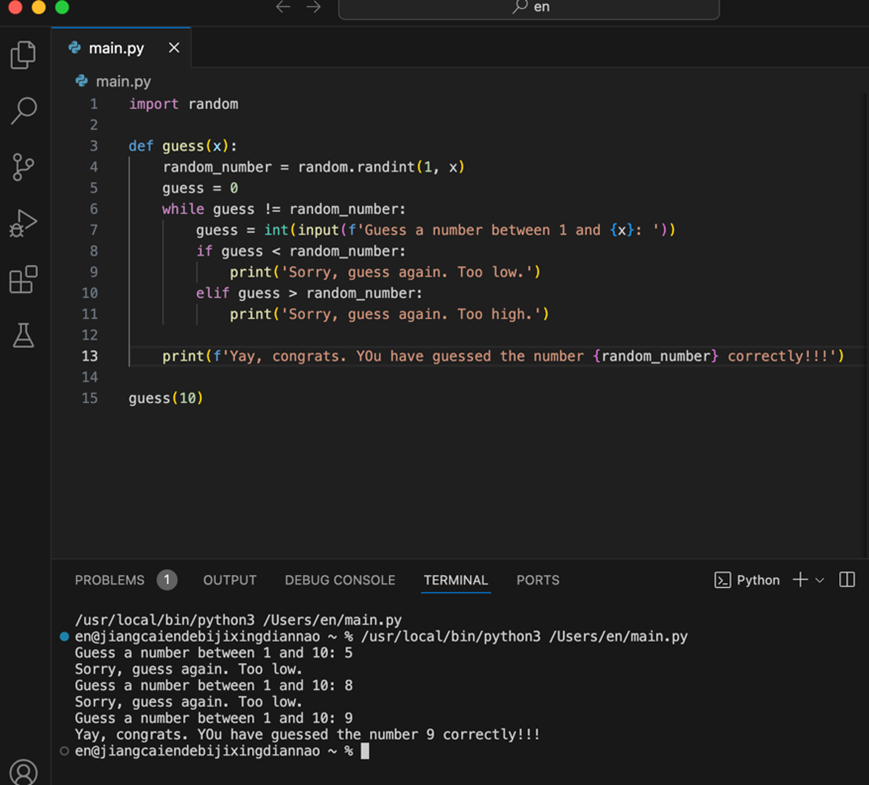Open the Explorer view in activity bar
Screen dimensions: 869x785
coord(23,54)
